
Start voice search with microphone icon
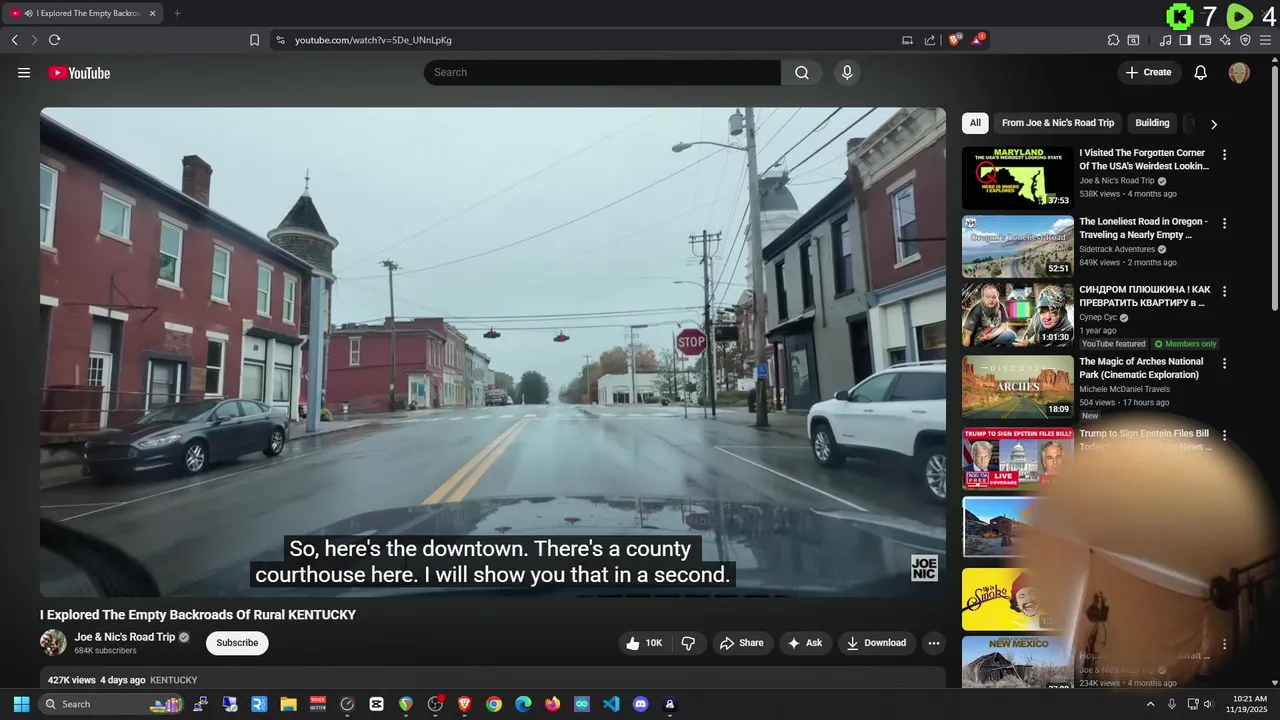(x=847, y=72)
